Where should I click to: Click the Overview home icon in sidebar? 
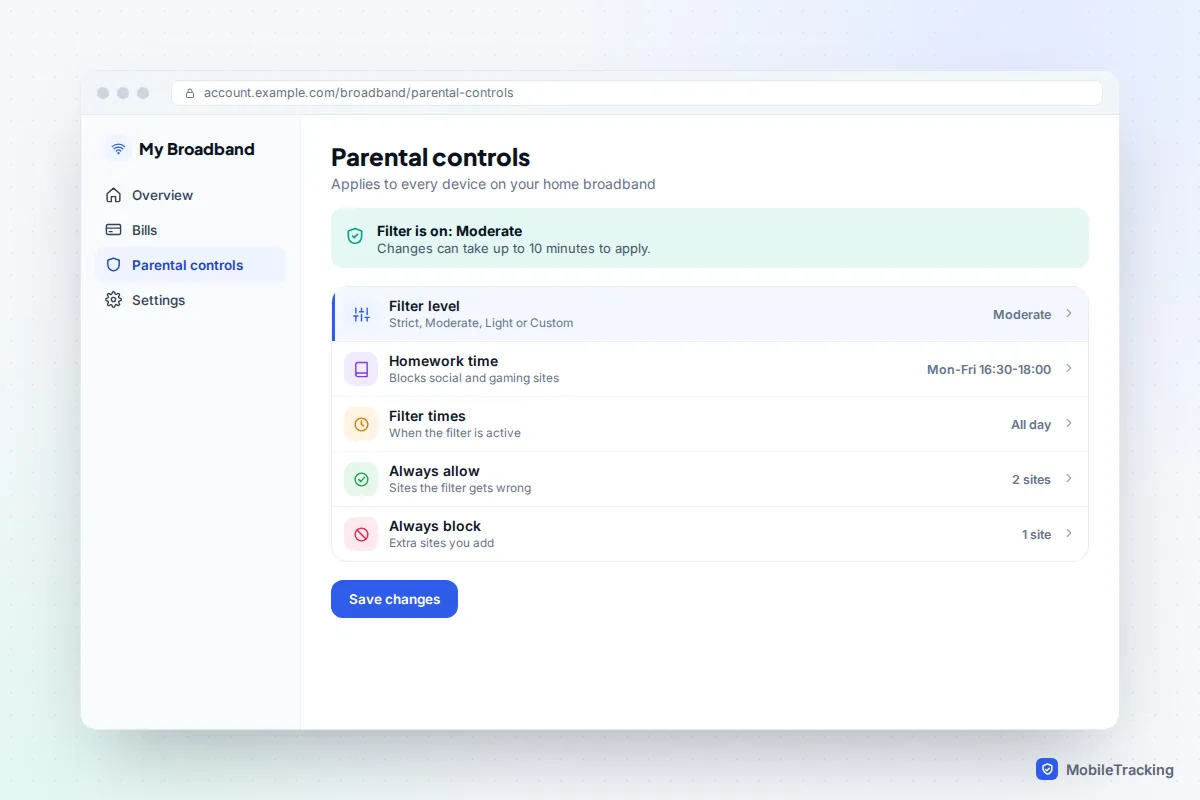pyautogui.click(x=113, y=195)
